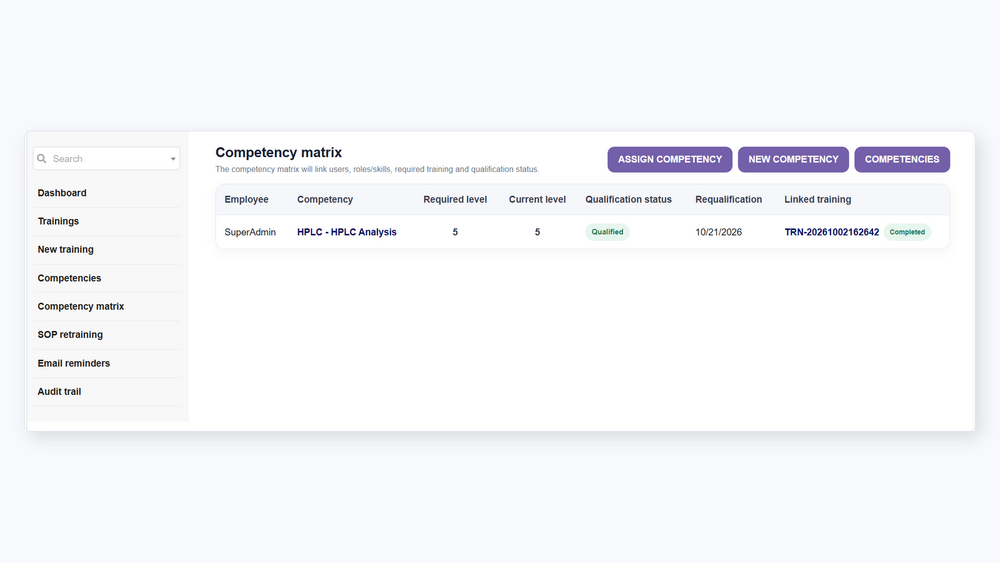The image size is (1000, 563).
Task: Click the Employee column header
Action: coord(246,200)
